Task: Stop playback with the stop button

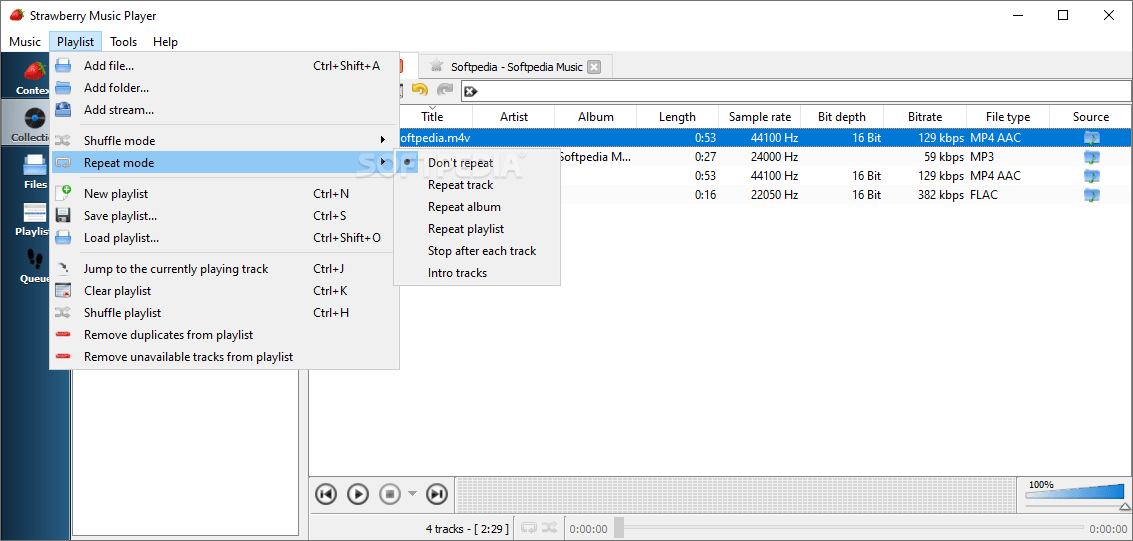Action: point(389,494)
